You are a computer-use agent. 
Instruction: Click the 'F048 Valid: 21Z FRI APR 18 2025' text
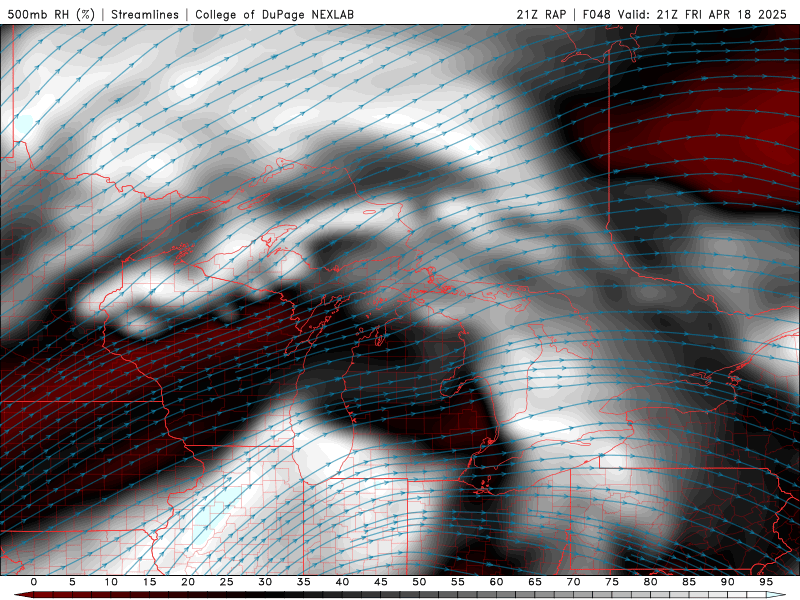click(685, 14)
